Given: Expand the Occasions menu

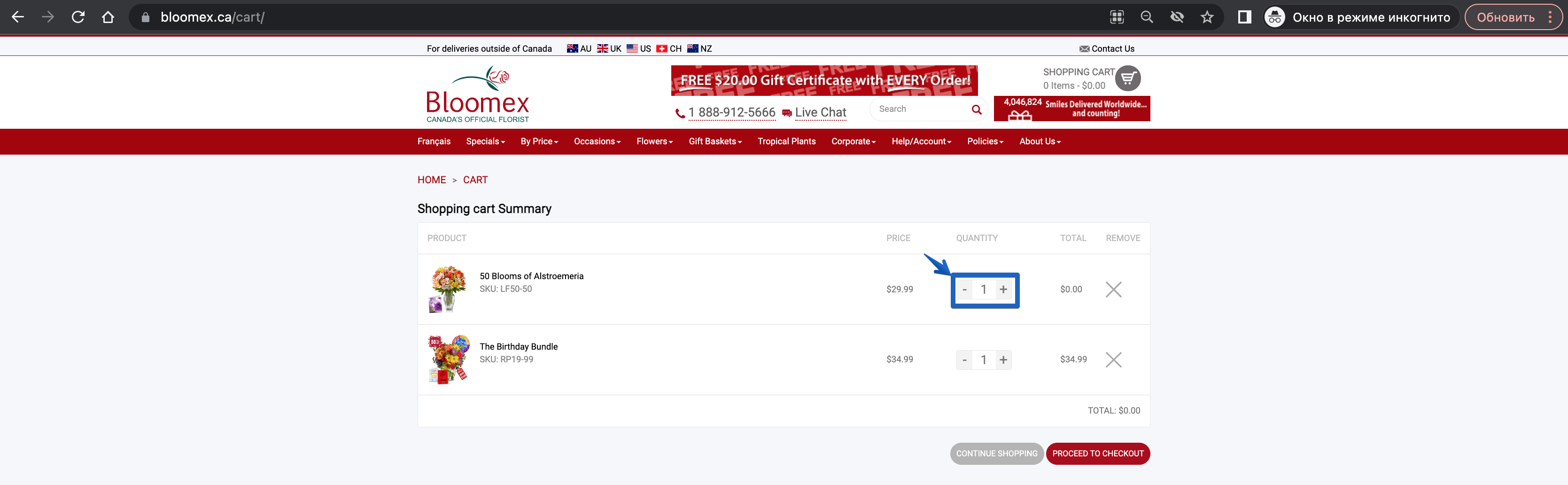Looking at the screenshot, I should click(597, 141).
